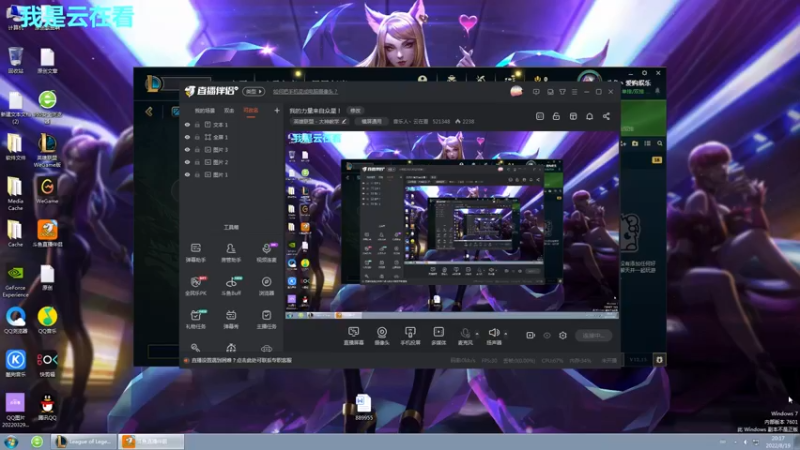The width and height of the screenshot is (800, 450).
Task: Add 摄像头 camera source
Action: coord(382,336)
